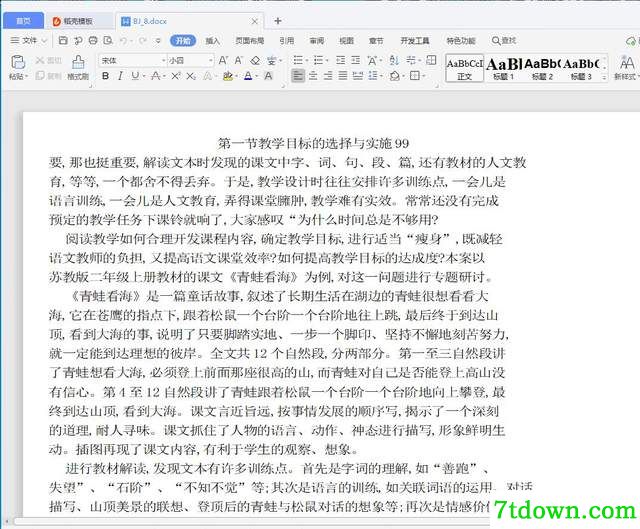Open the 特色功能 ribbon tab
This screenshot has width=640, height=529.
click(x=460, y=41)
